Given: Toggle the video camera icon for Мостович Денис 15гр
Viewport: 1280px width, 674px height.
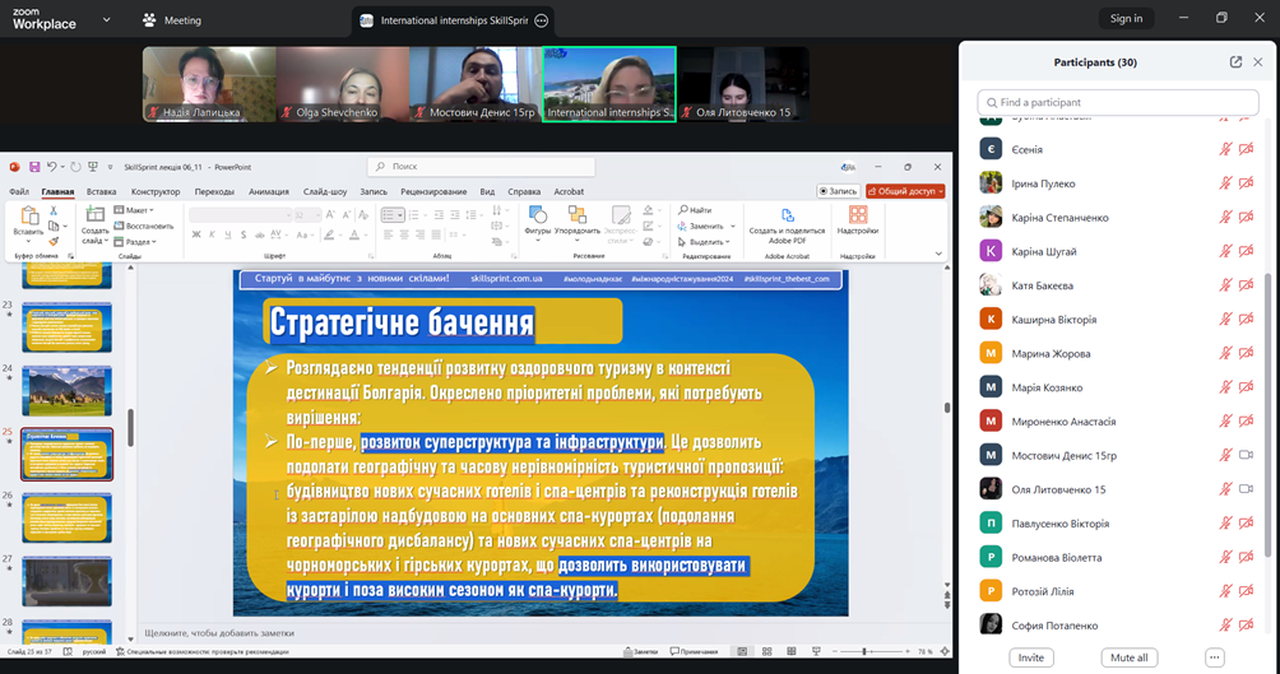Looking at the screenshot, I should [1246, 455].
